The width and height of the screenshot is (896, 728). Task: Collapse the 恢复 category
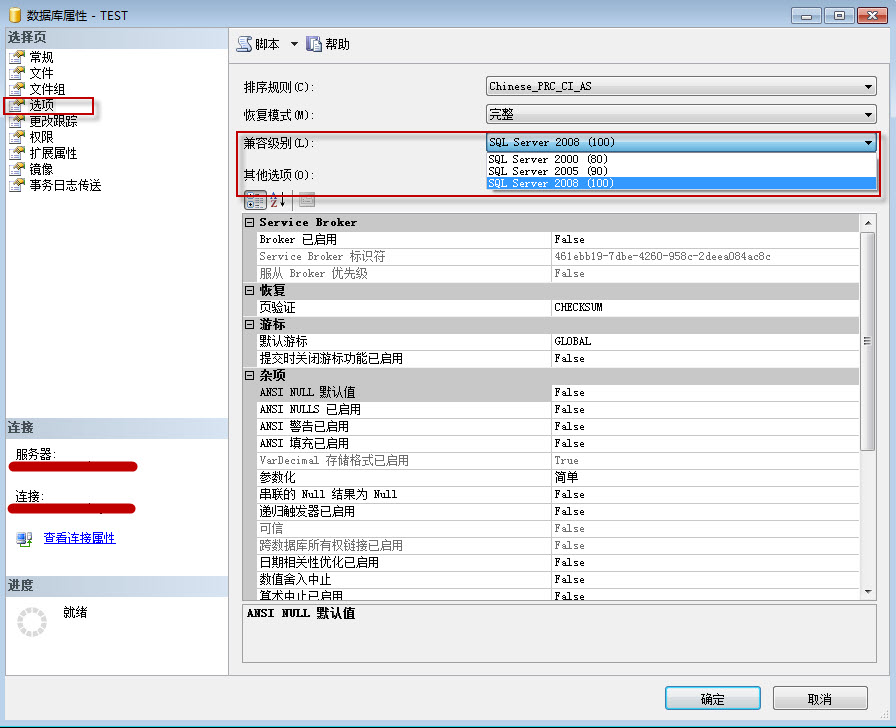pyautogui.click(x=250, y=290)
